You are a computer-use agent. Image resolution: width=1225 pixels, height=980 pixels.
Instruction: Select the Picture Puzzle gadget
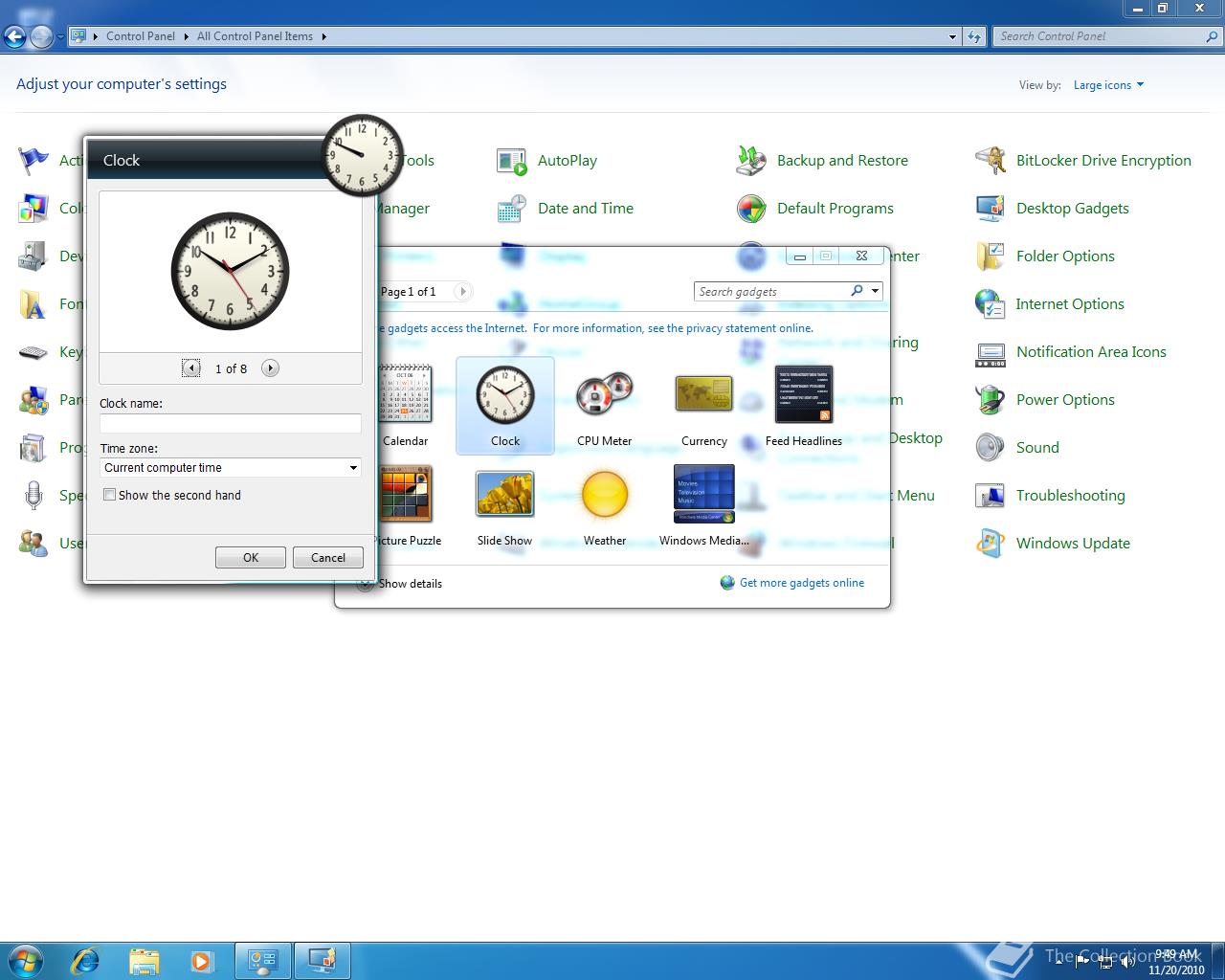[406, 505]
